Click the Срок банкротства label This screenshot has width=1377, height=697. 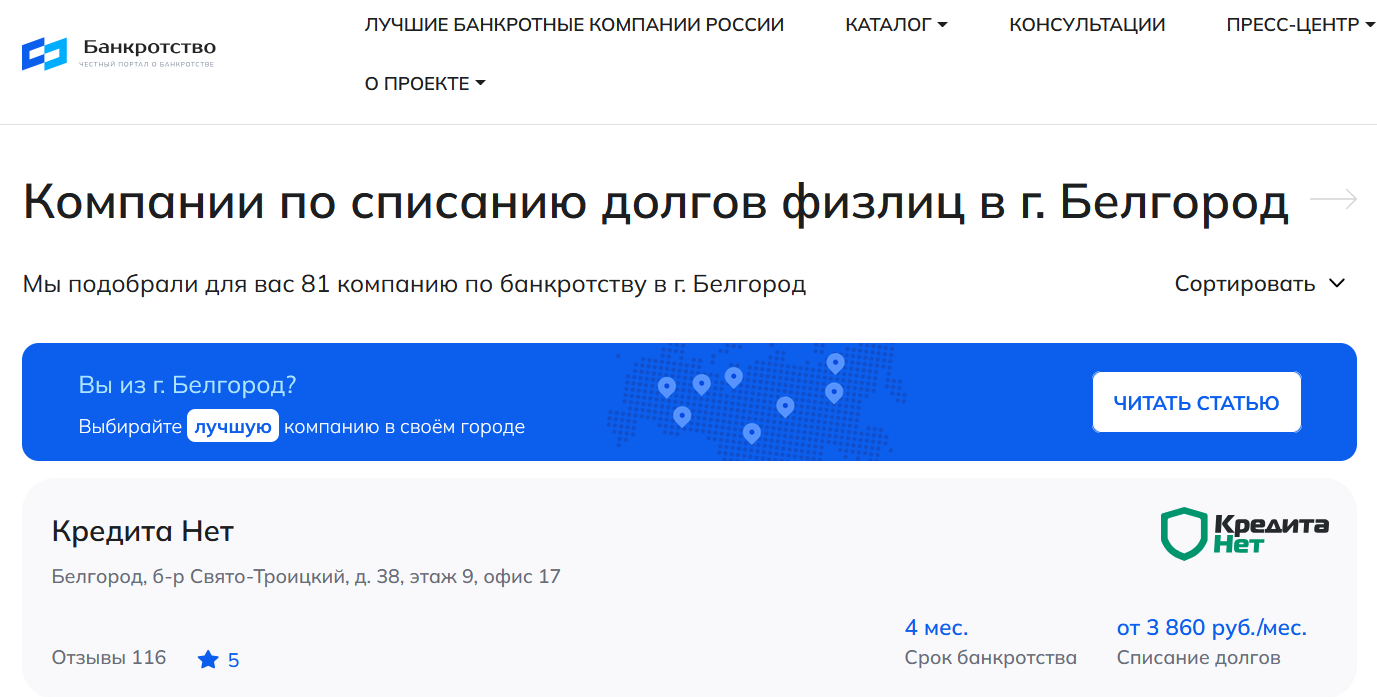click(x=991, y=658)
